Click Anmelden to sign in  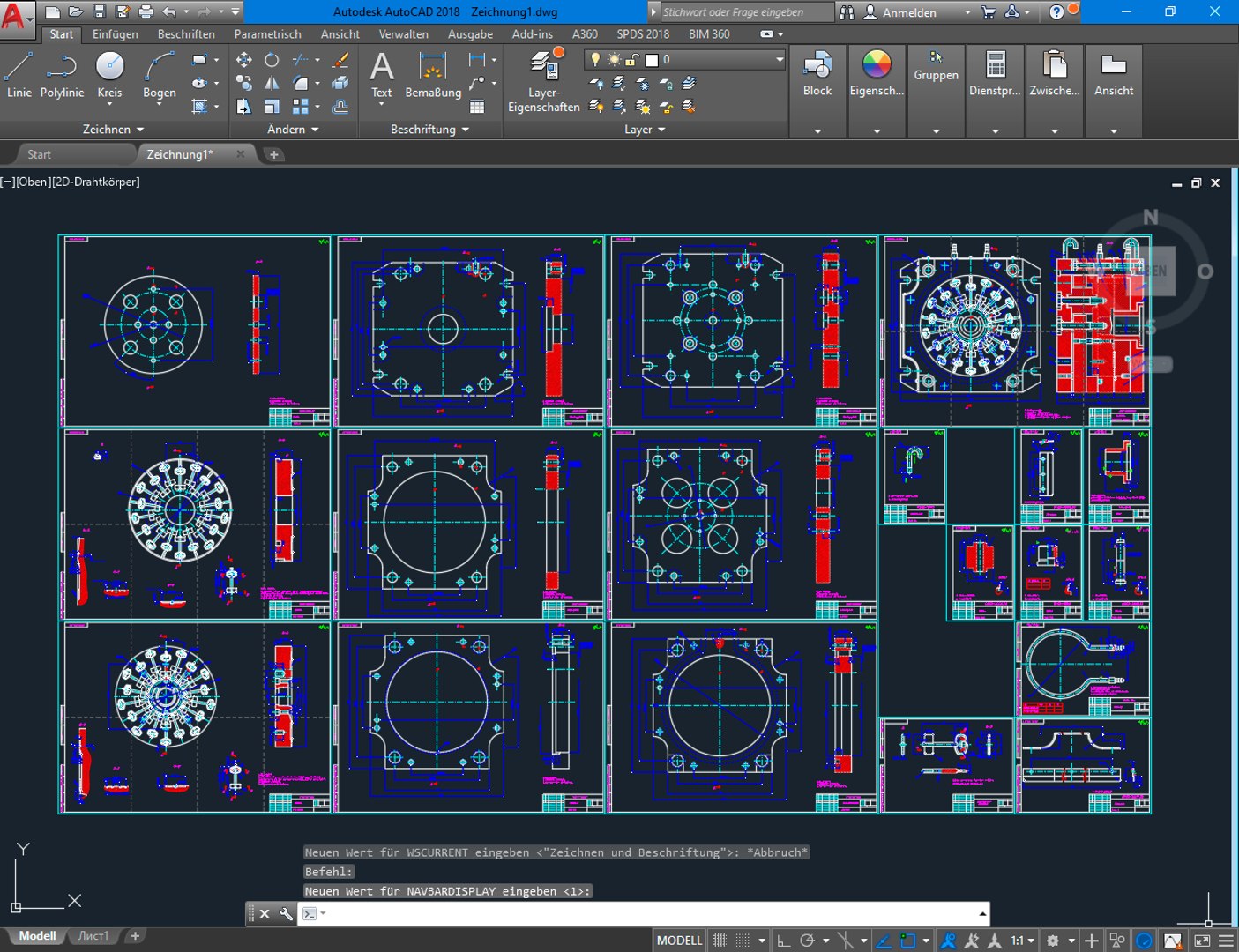coord(909,12)
